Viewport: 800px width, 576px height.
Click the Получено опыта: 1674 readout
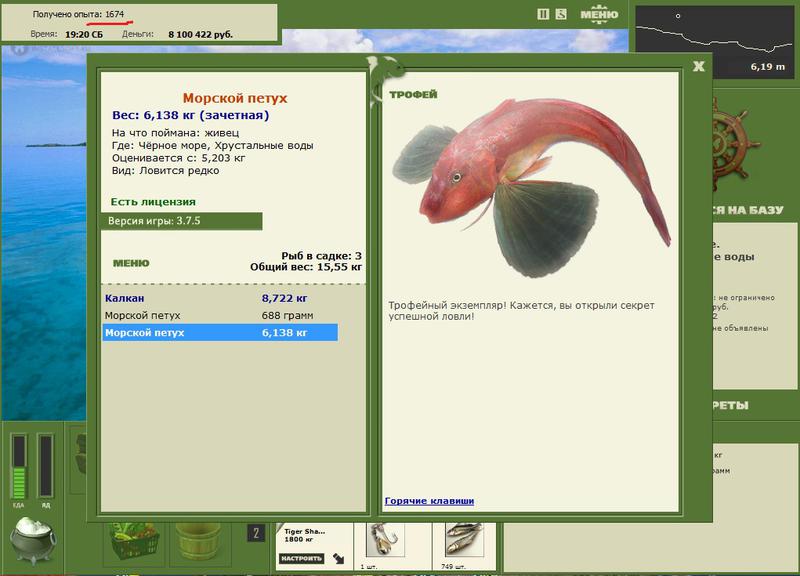pyautogui.click(x=78, y=14)
